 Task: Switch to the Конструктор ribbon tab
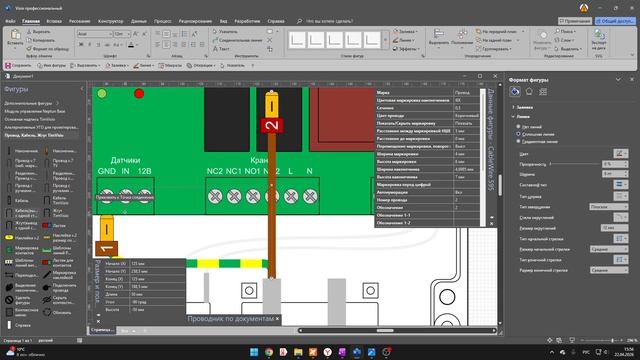[x=110, y=21]
